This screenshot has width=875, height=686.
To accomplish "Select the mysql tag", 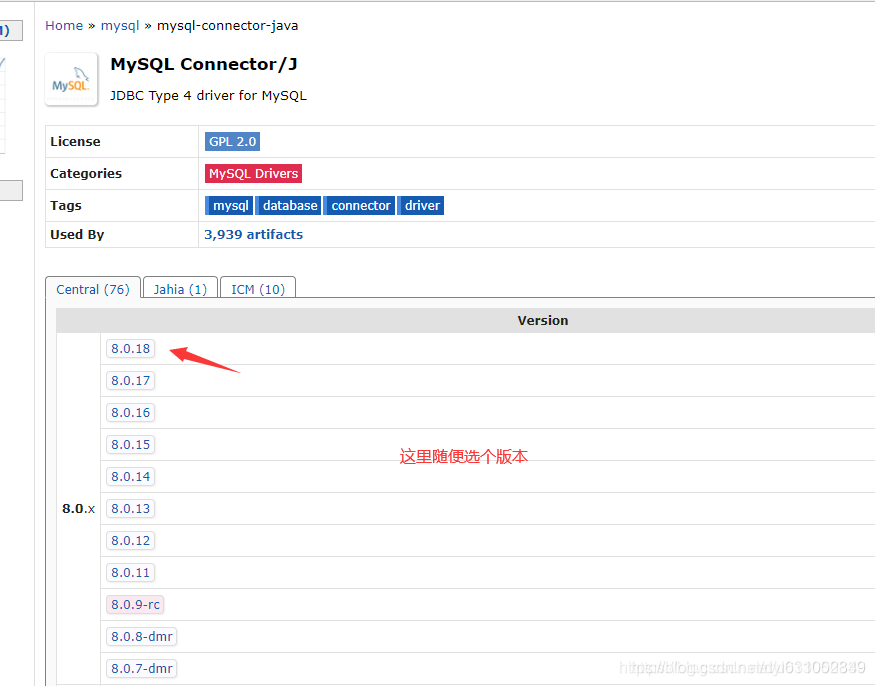I will click(229, 205).
